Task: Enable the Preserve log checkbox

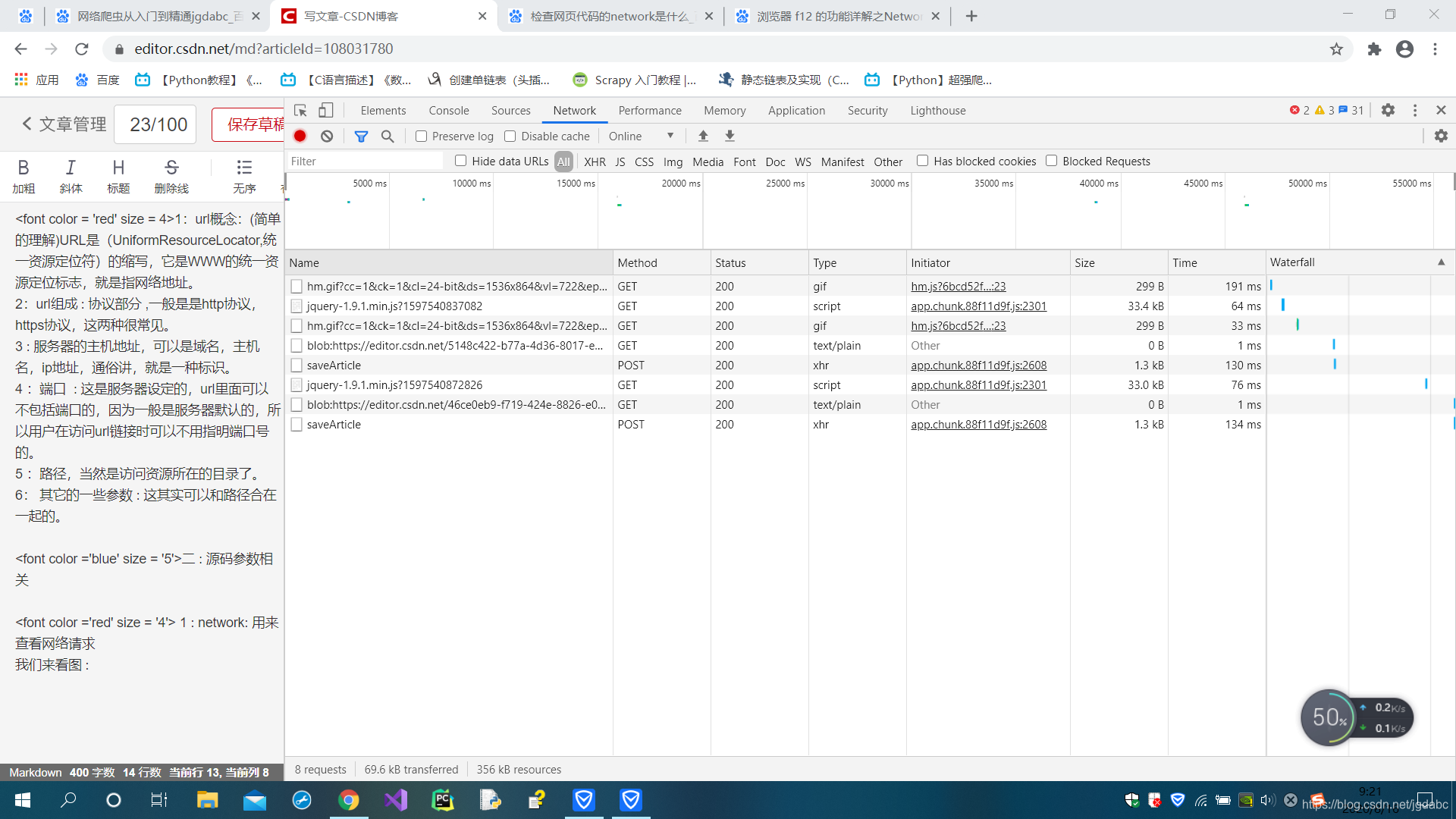Action: (x=422, y=136)
